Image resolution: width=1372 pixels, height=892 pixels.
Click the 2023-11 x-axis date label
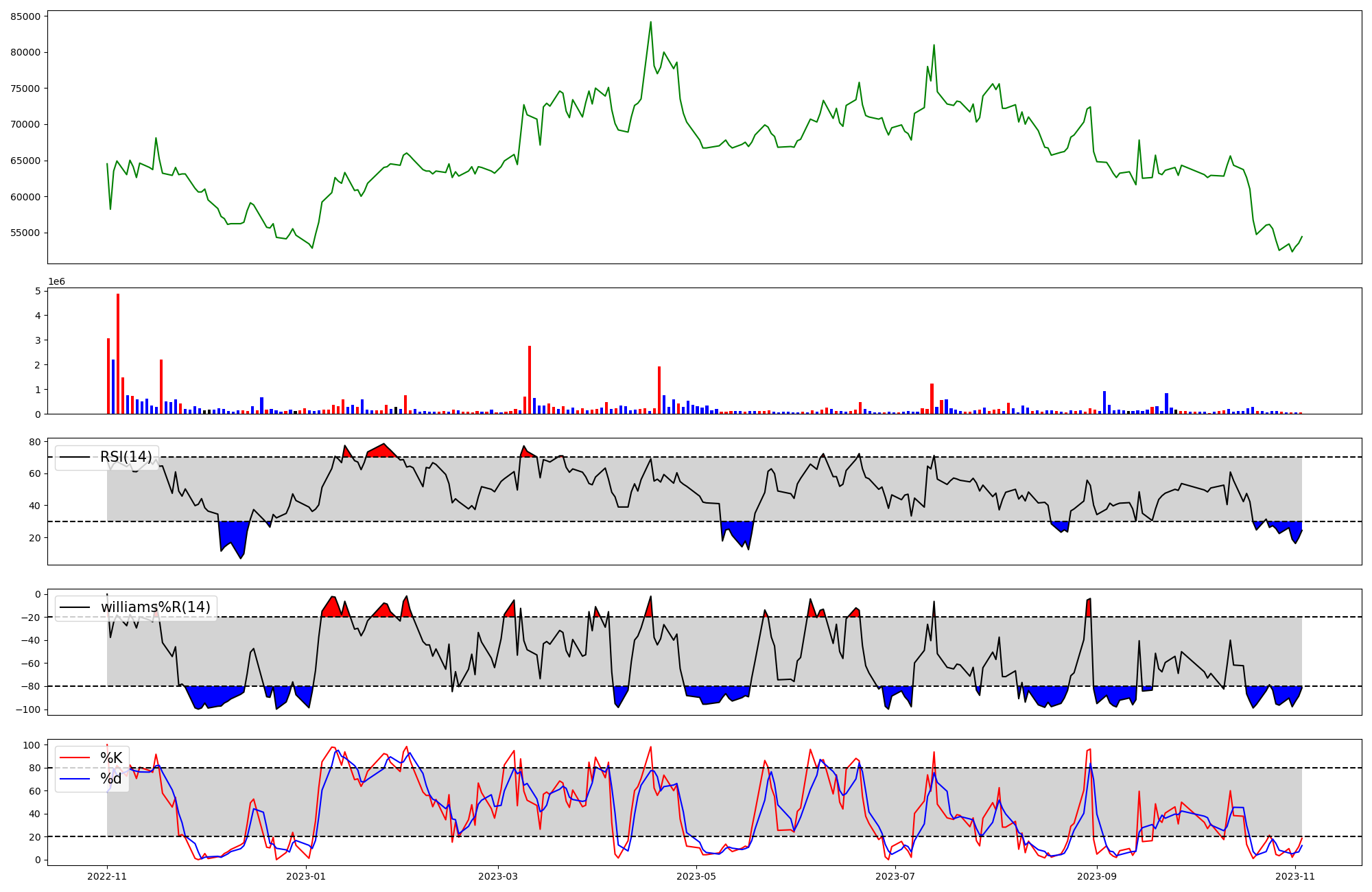pos(1295,876)
